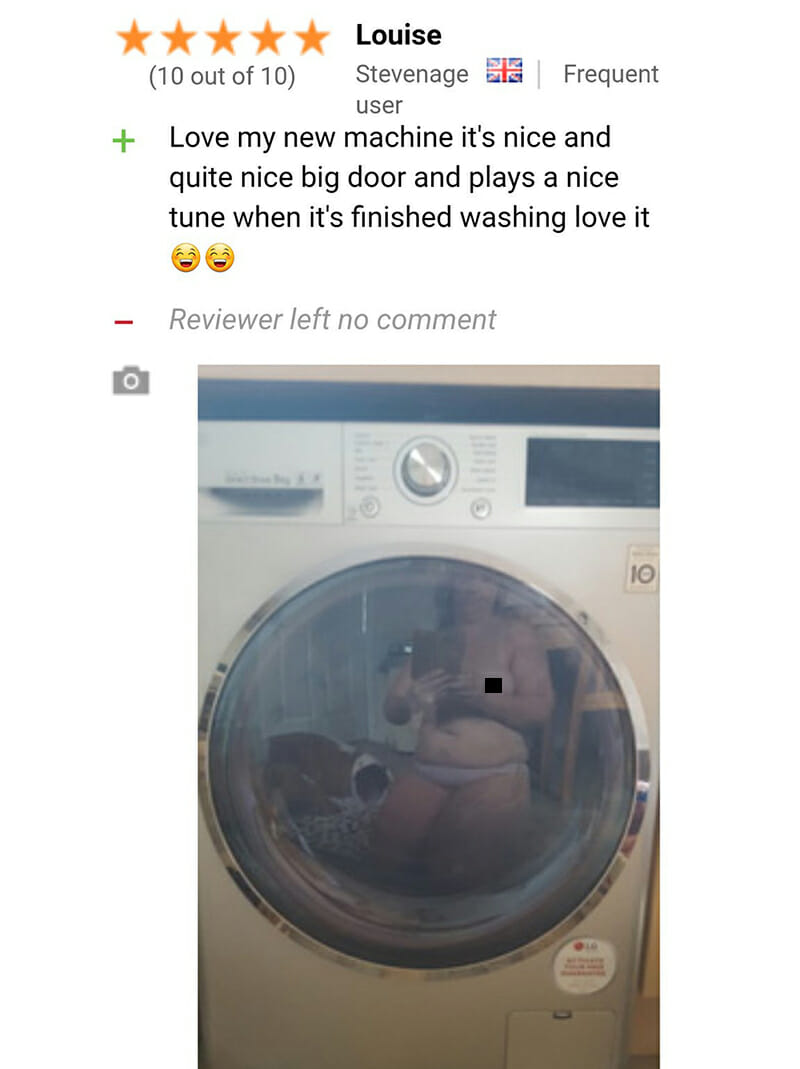Screen dimensions: 800x1069
Task: Click the second grinning emoji
Action: (x=220, y=258)
